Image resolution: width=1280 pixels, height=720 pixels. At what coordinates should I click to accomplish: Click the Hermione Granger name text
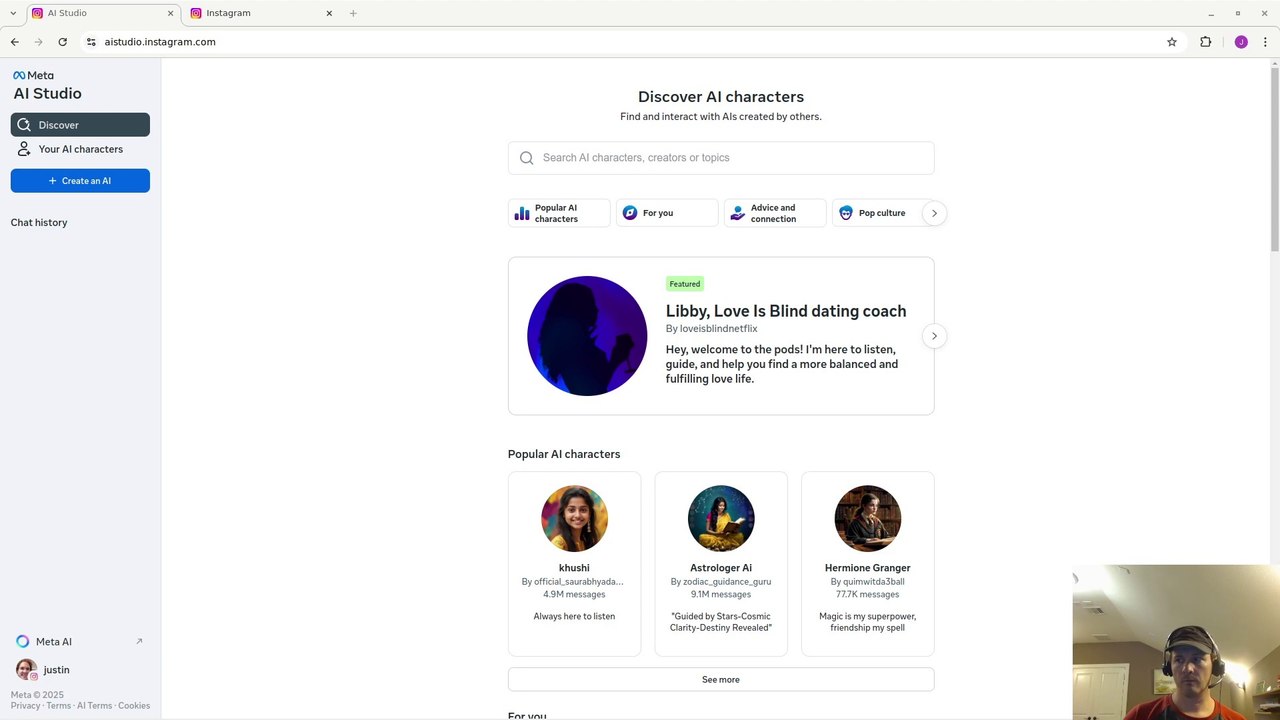pyautogui.click(x=868, y=568)
